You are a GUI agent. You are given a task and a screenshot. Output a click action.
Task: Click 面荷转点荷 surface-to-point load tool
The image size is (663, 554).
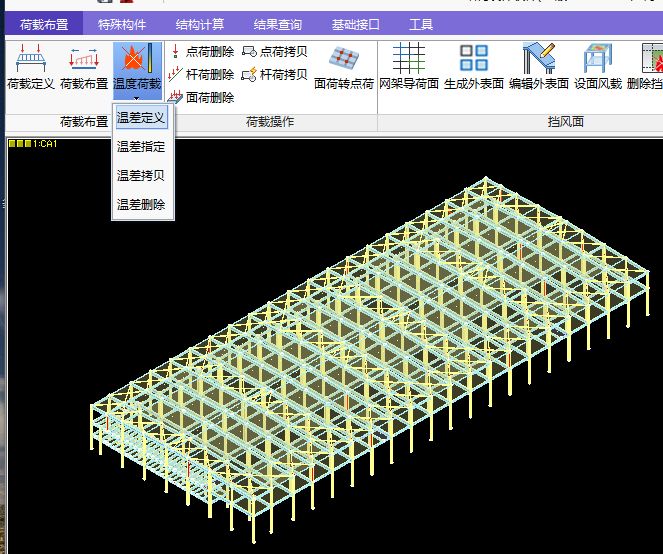[x=344, y=68]
